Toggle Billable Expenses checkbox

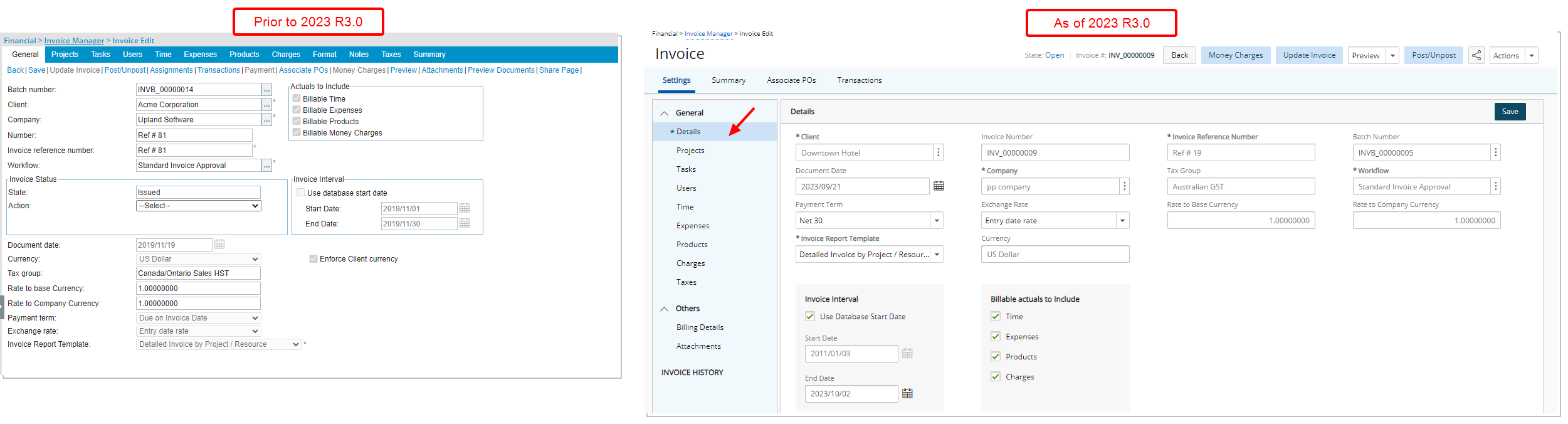tap(297, 110)
